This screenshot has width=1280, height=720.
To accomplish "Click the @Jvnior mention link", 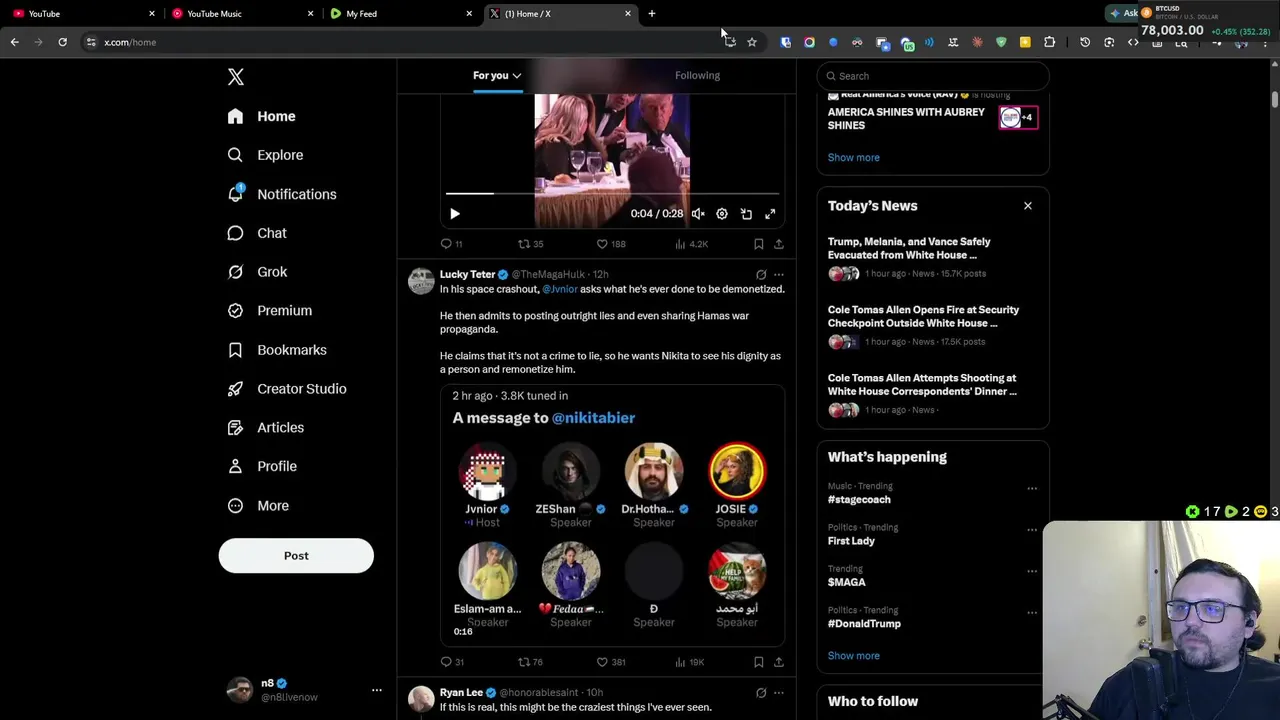I will pyautogui.click(x=560, y=289).
